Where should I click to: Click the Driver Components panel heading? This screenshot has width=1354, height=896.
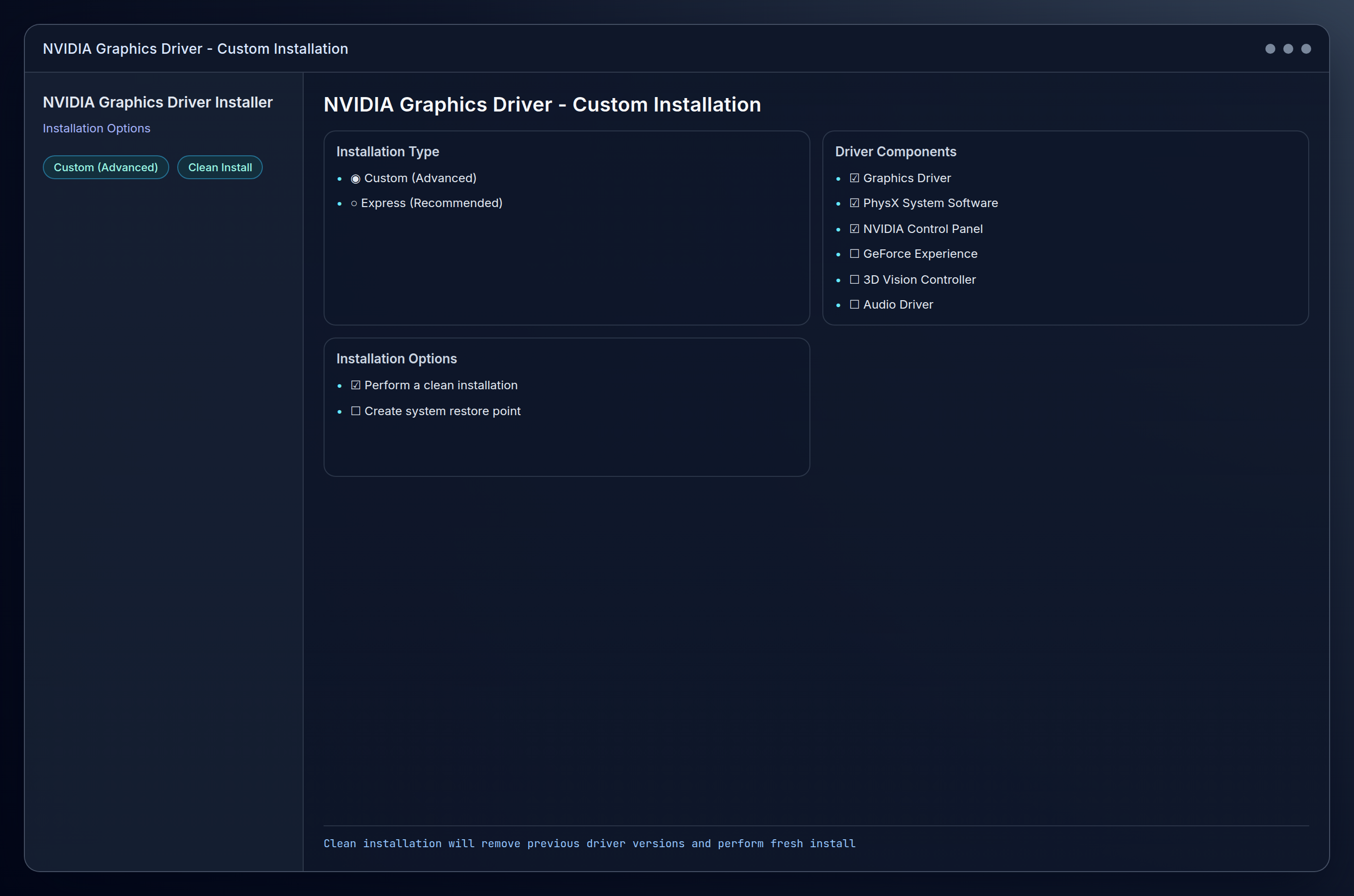[x=895, y=151]
